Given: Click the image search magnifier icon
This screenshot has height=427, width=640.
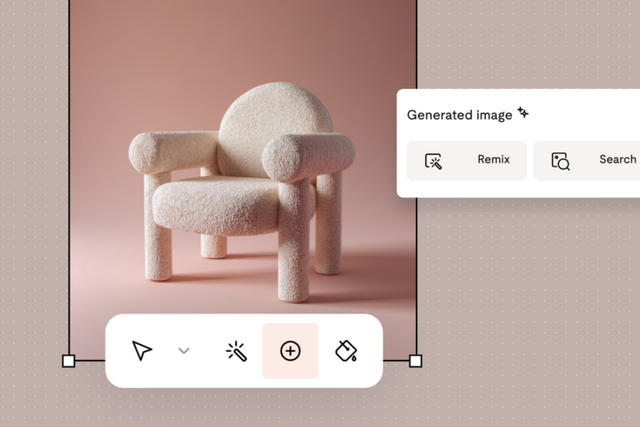Looking at the screenshot, I should tap(560, 161).
